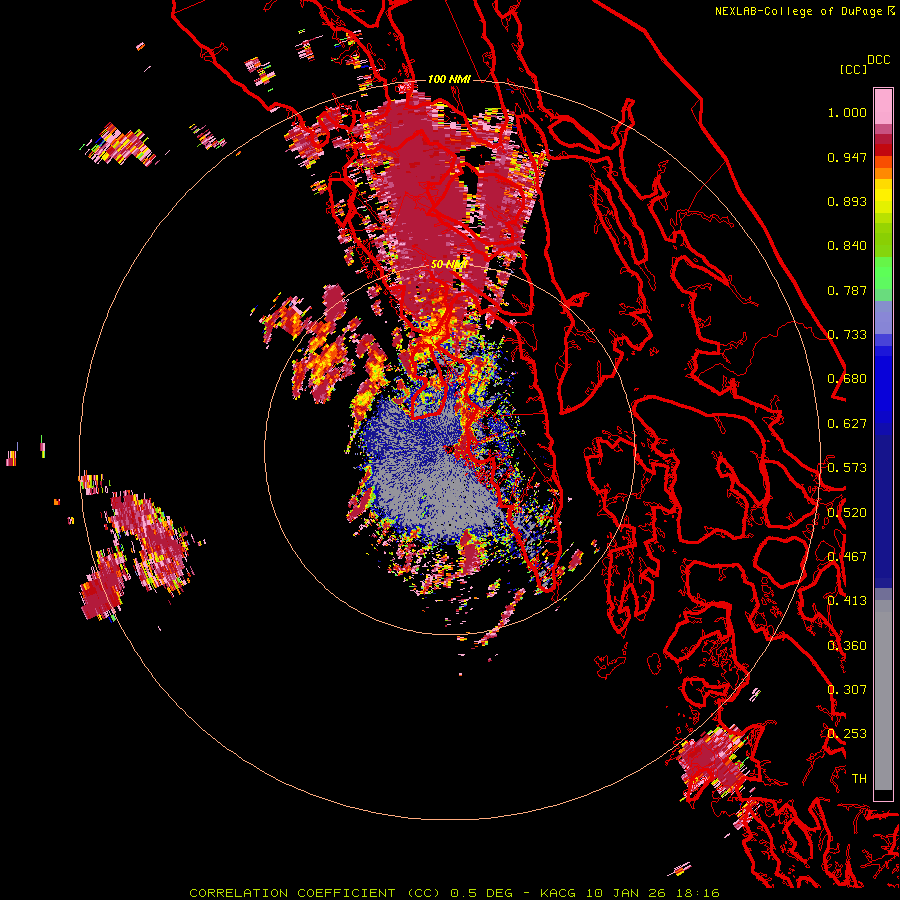Screen dimensions: 900x900
Task: Click the radar site marker at map center
Action: click(x=448, y=449)
